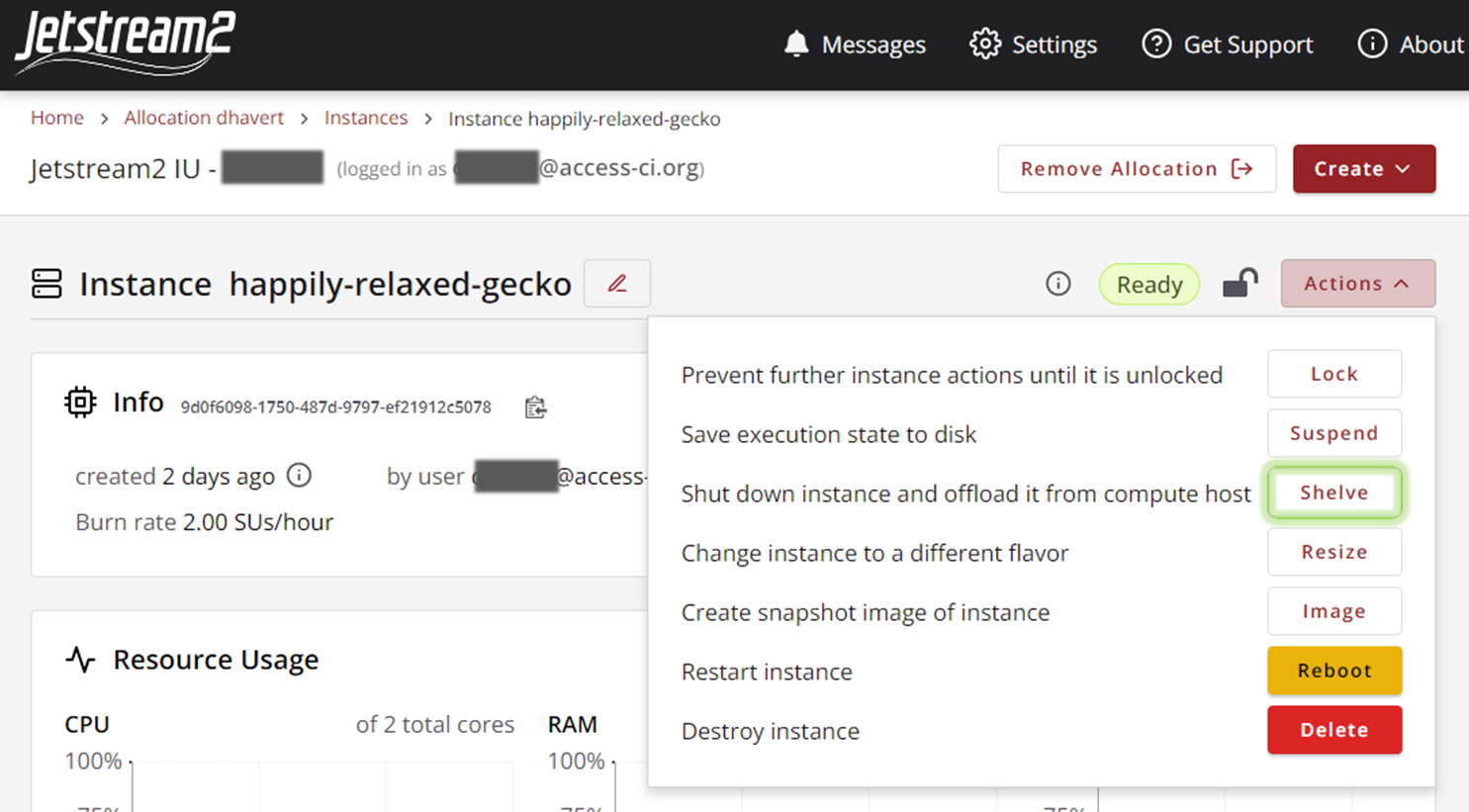Click Reboot to restart the instance

pyautogui.click(x=1333, y=671)
